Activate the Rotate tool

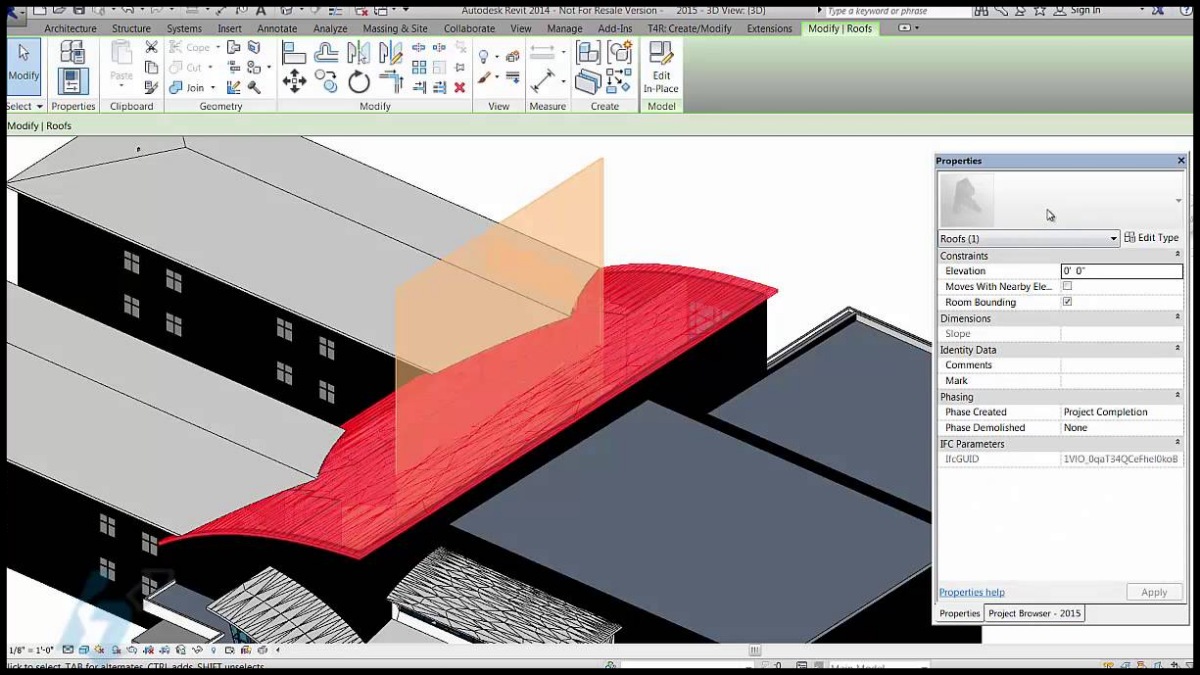pyautogui.click(x=359, y=82)
